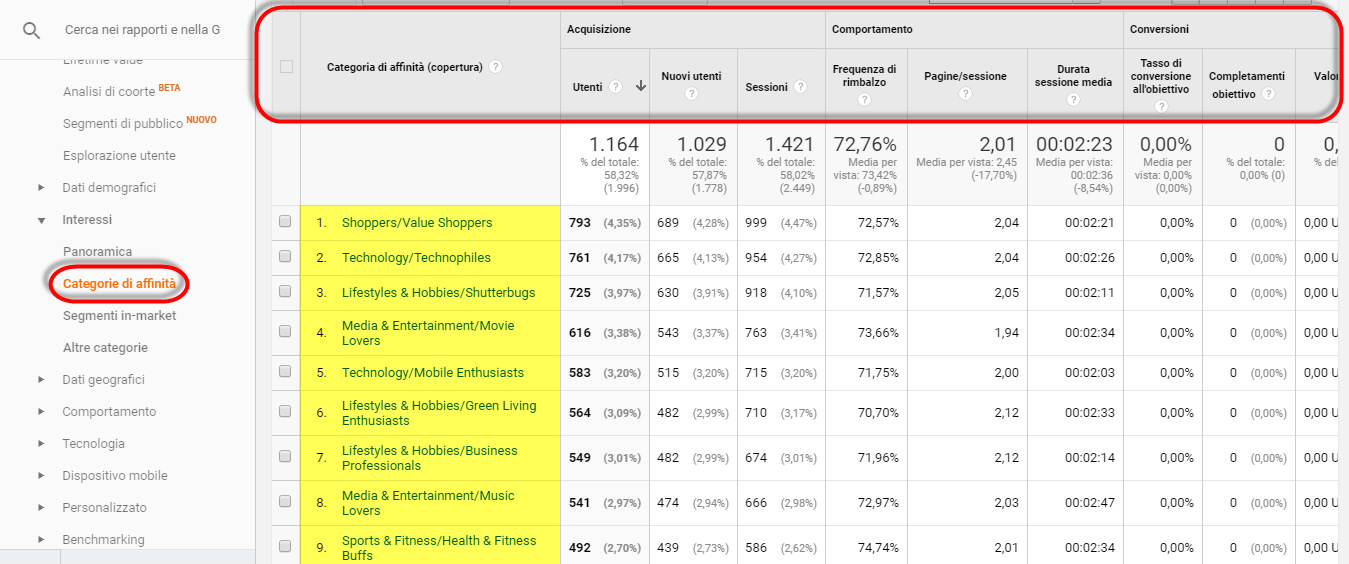Open help icon beside Categoria di affinità header
The height and width of the screenshot is (564, 1349).
pos(496,67)
